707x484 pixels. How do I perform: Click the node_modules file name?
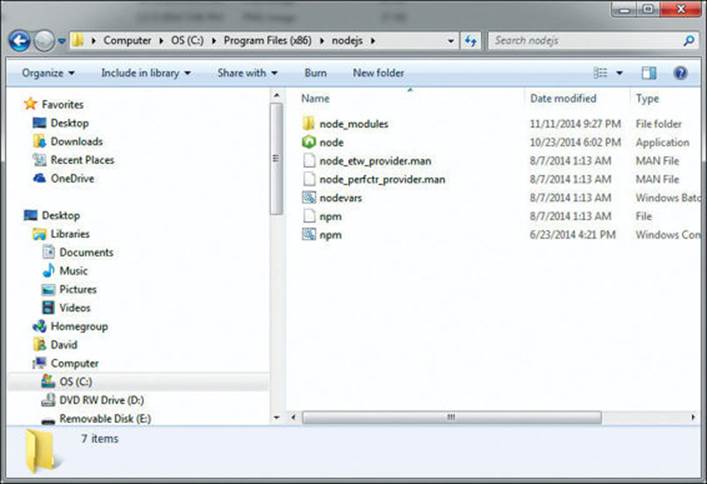point(354,124)
